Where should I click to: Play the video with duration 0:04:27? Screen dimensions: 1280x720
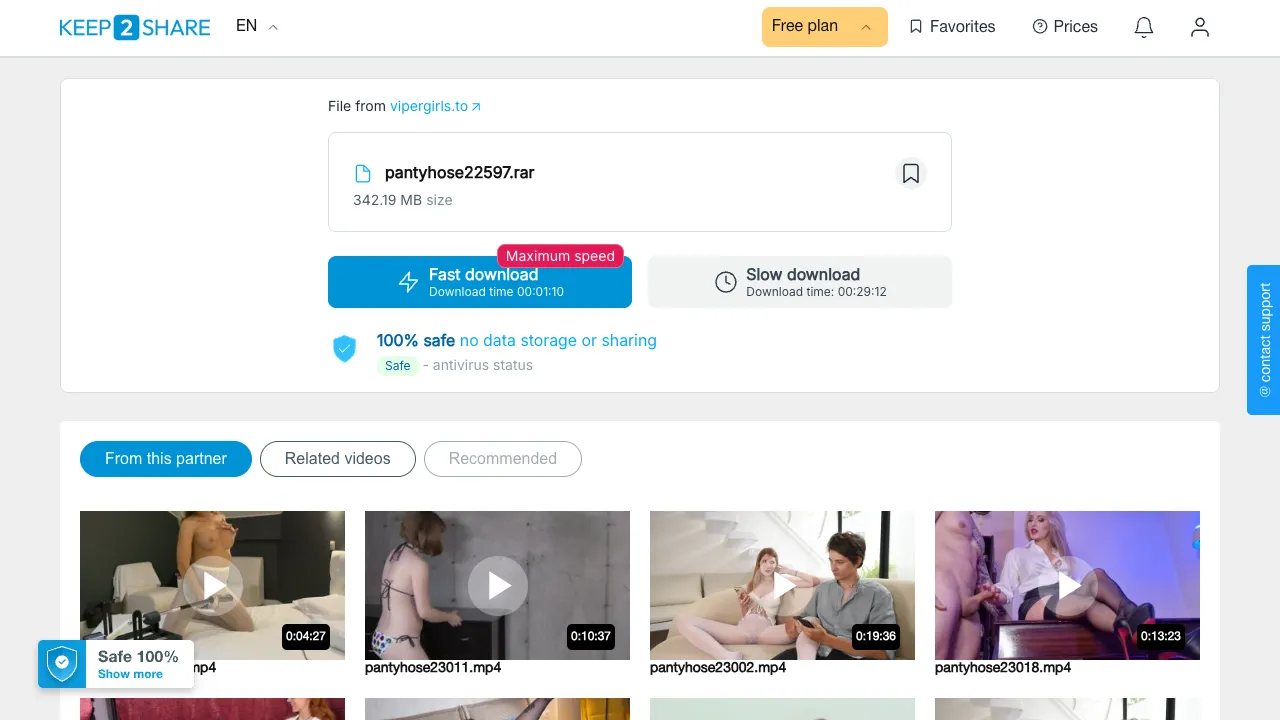[x=212, y=585]
